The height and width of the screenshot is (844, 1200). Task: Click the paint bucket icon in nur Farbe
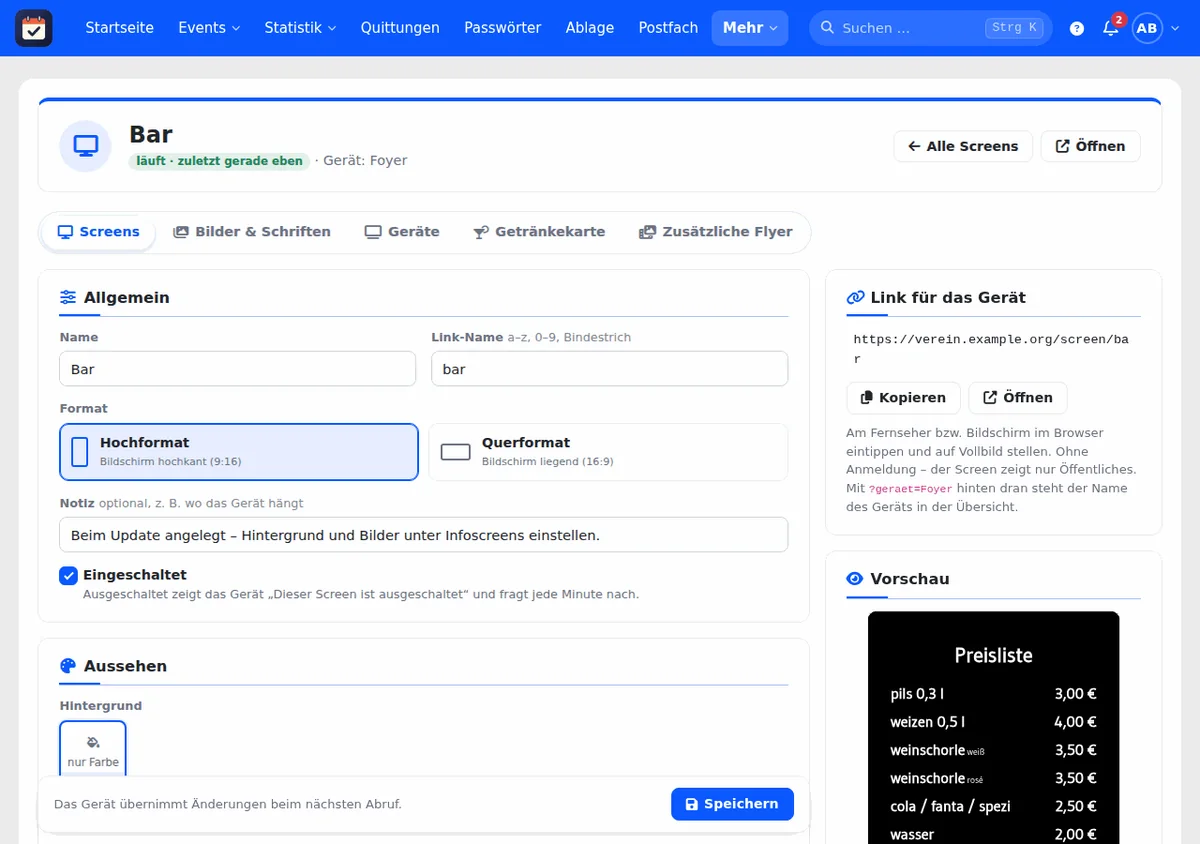coord(93,742)
